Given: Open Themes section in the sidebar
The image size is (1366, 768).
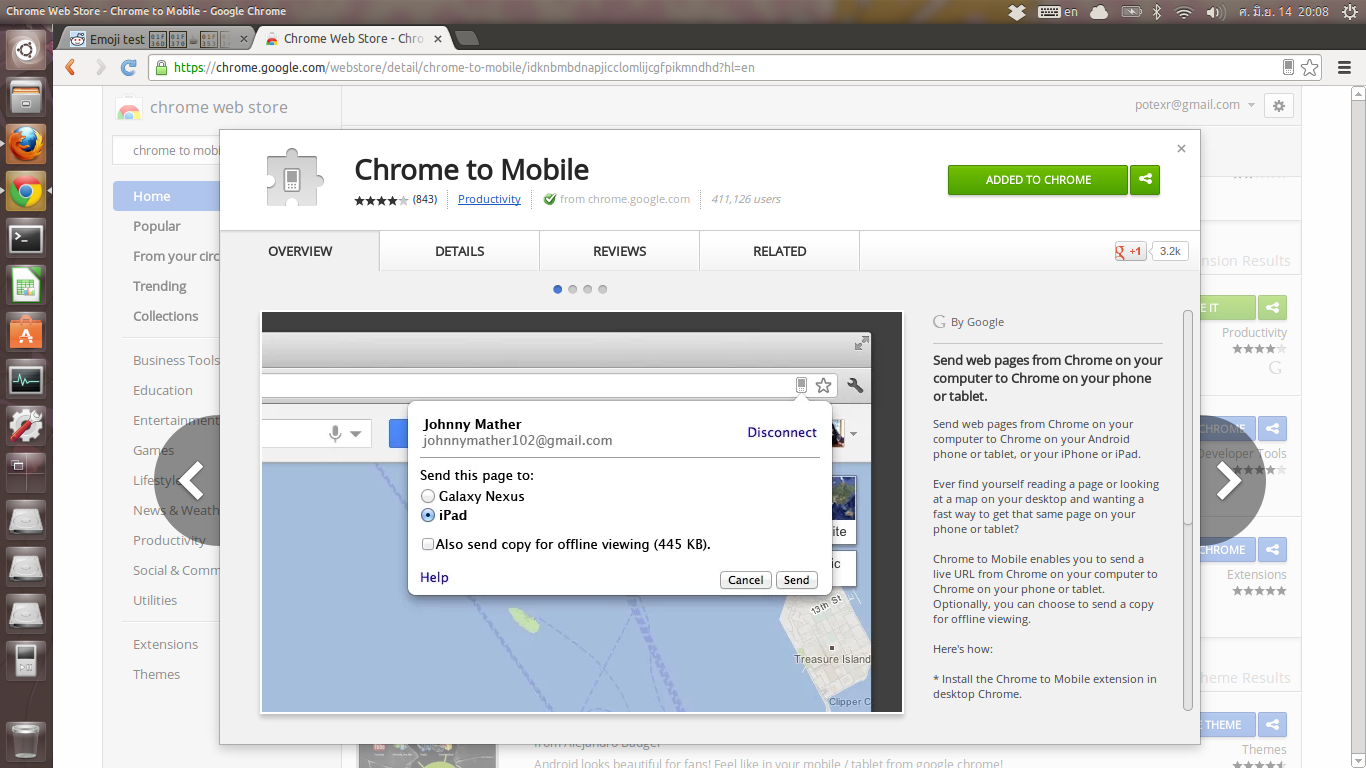Looking at the screenshot, I should [x=157, y=674].
